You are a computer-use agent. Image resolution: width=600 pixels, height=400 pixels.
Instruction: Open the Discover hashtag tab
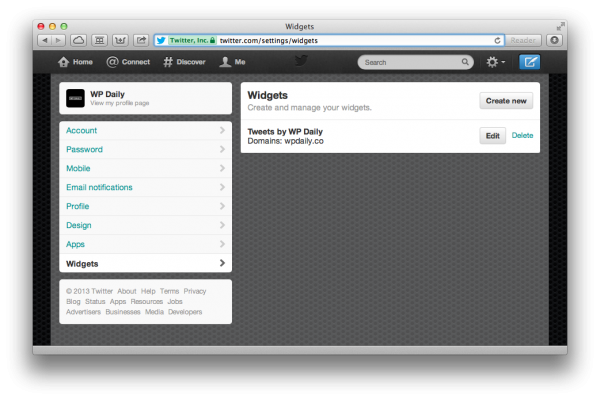click(184, 62)
